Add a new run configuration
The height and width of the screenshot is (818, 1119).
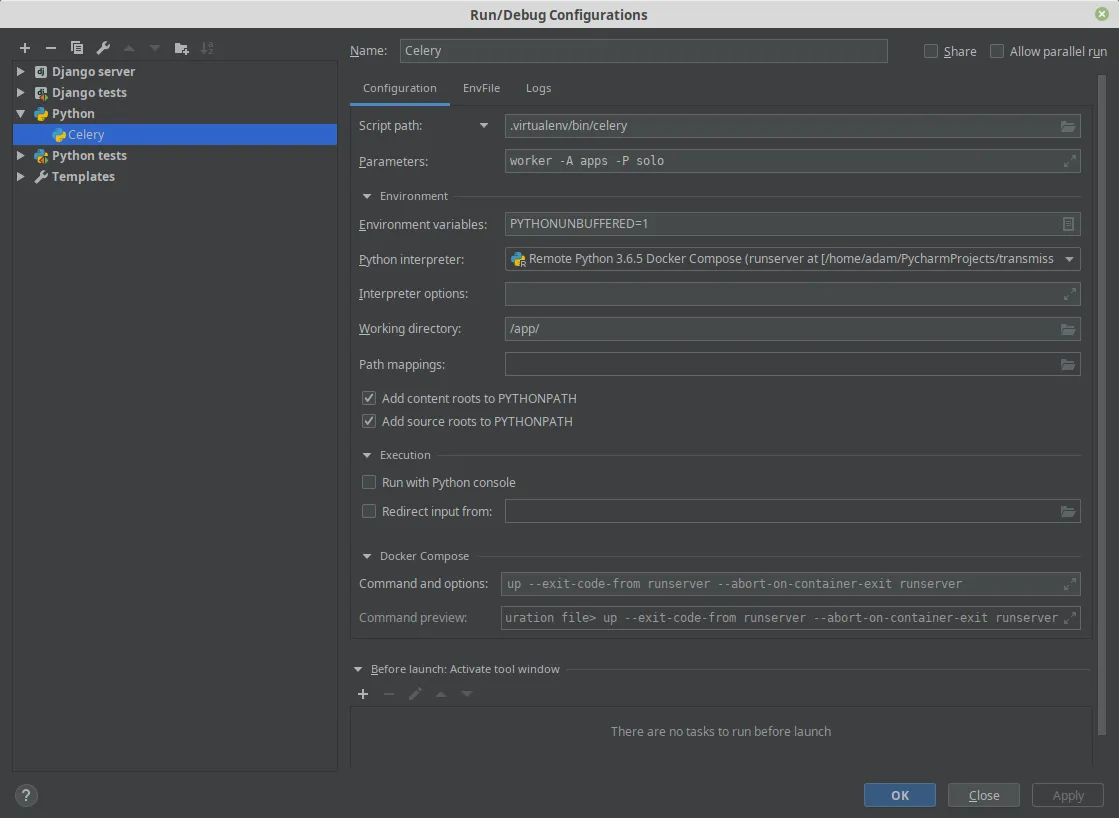tap(25, 48)
